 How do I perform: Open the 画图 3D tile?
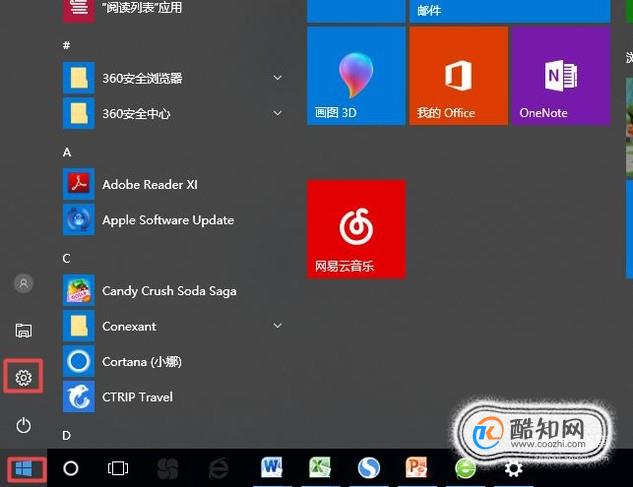(356, 76)
